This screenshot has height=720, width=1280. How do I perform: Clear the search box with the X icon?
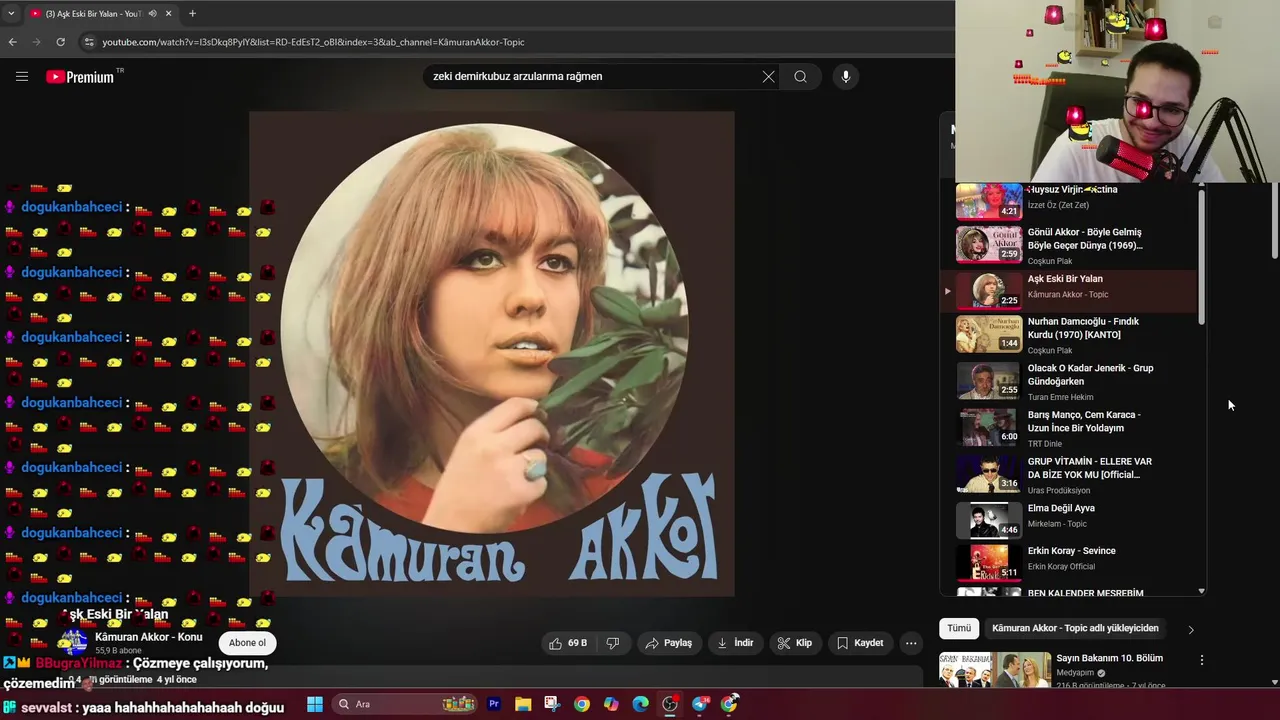click(768, 77)
